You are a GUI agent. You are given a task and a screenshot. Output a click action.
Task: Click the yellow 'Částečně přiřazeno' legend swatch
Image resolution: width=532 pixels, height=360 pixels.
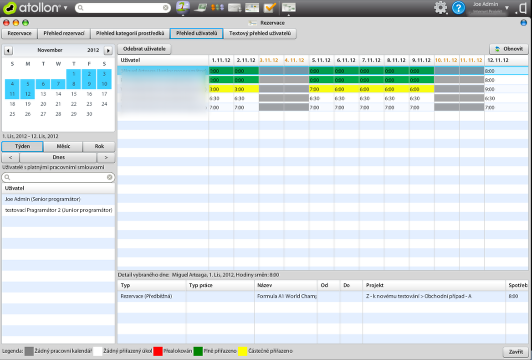[242, 351]
